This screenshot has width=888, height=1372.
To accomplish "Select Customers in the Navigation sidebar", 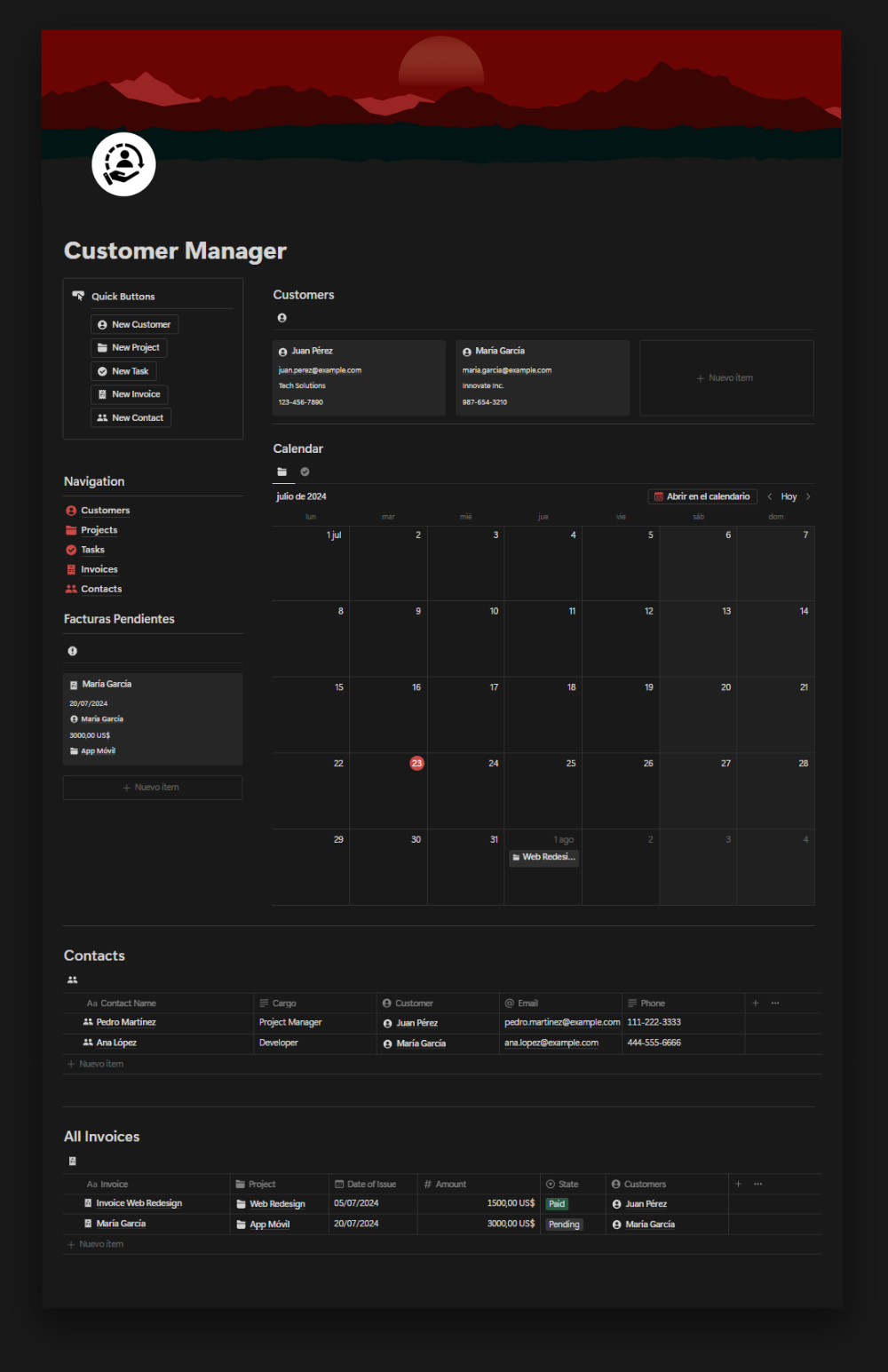I will pyautogui.click(x=106, y=510).
